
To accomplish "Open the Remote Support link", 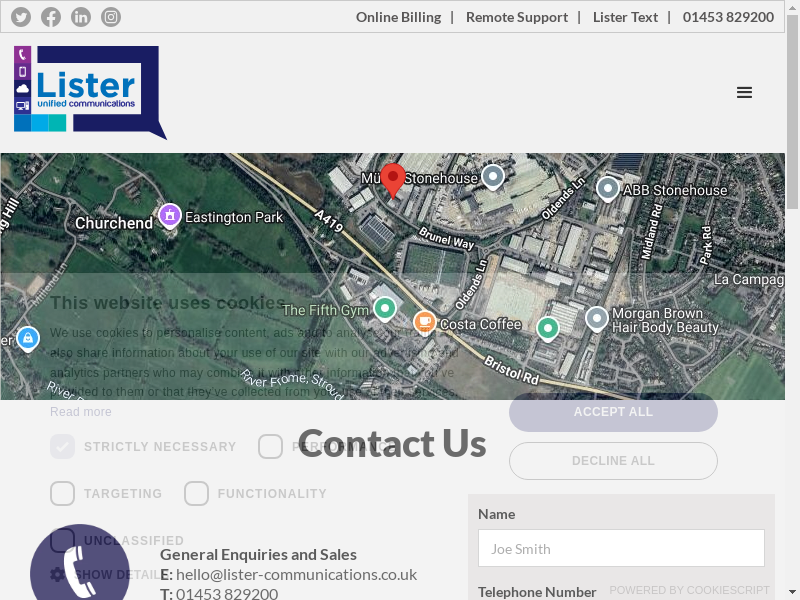I will [x=517, y=17].
